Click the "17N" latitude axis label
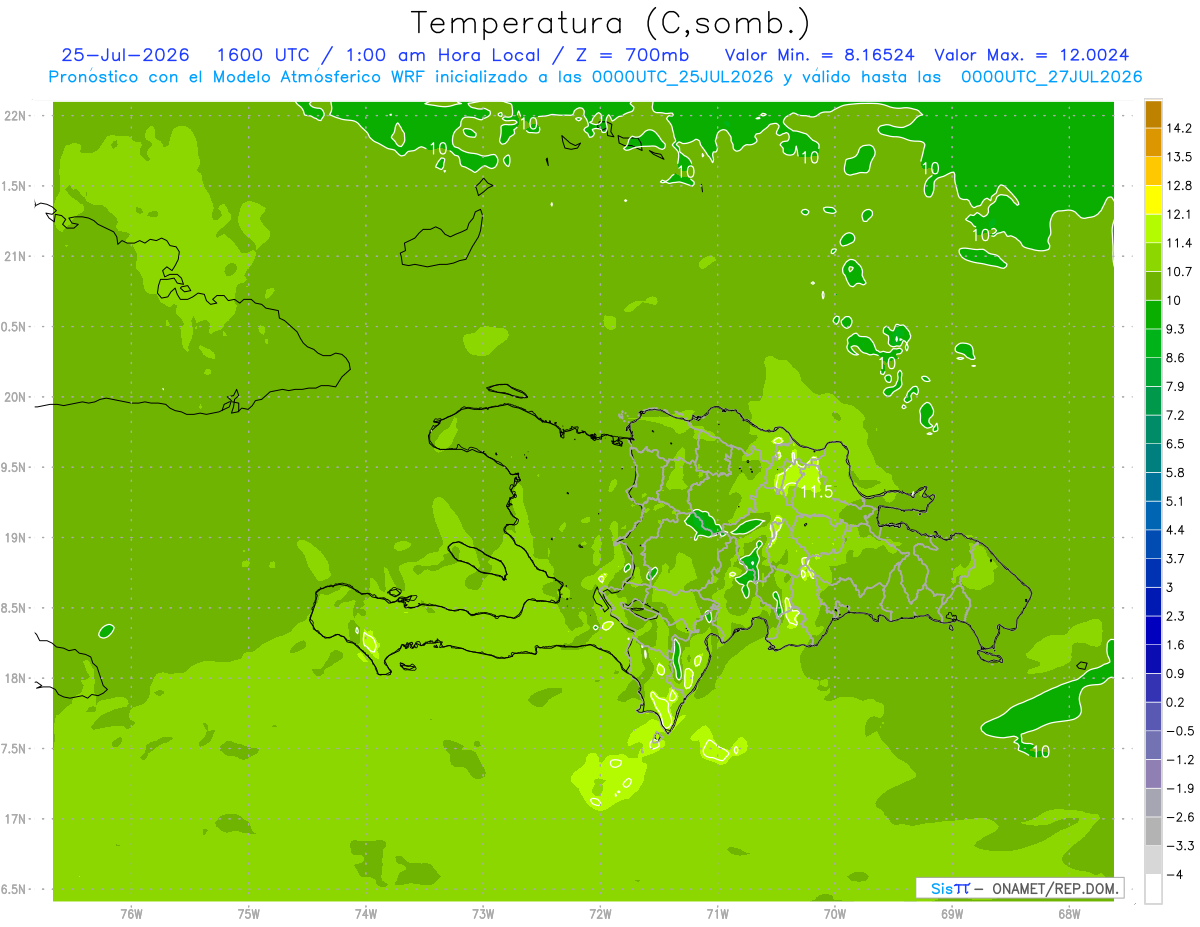Image resolution: width=1200 pixels, height=927 pixels. 15,819
